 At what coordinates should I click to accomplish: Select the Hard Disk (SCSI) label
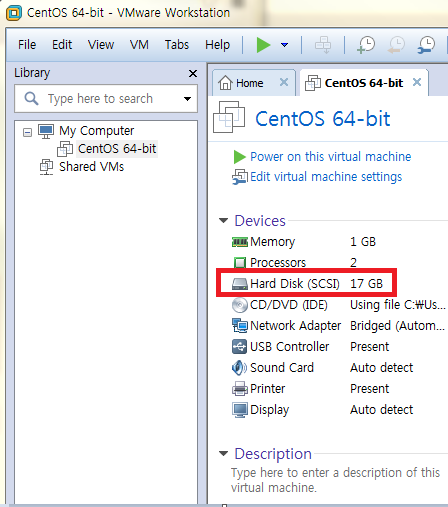[295, 284]
